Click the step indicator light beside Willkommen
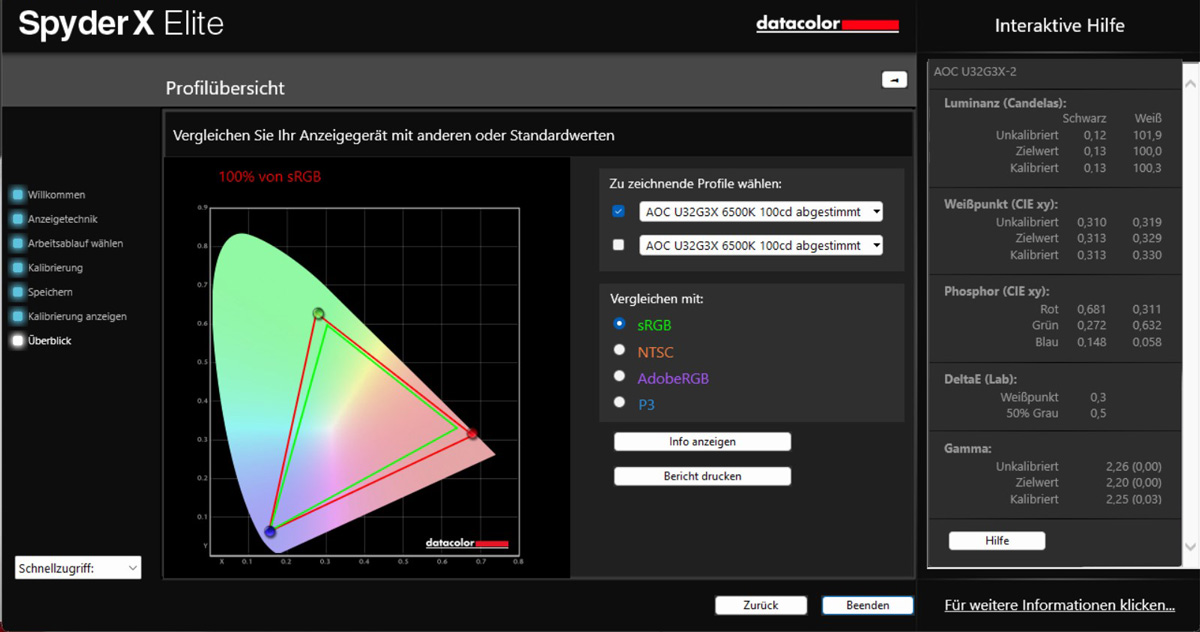1200x632 pixels. click(17, 195)
